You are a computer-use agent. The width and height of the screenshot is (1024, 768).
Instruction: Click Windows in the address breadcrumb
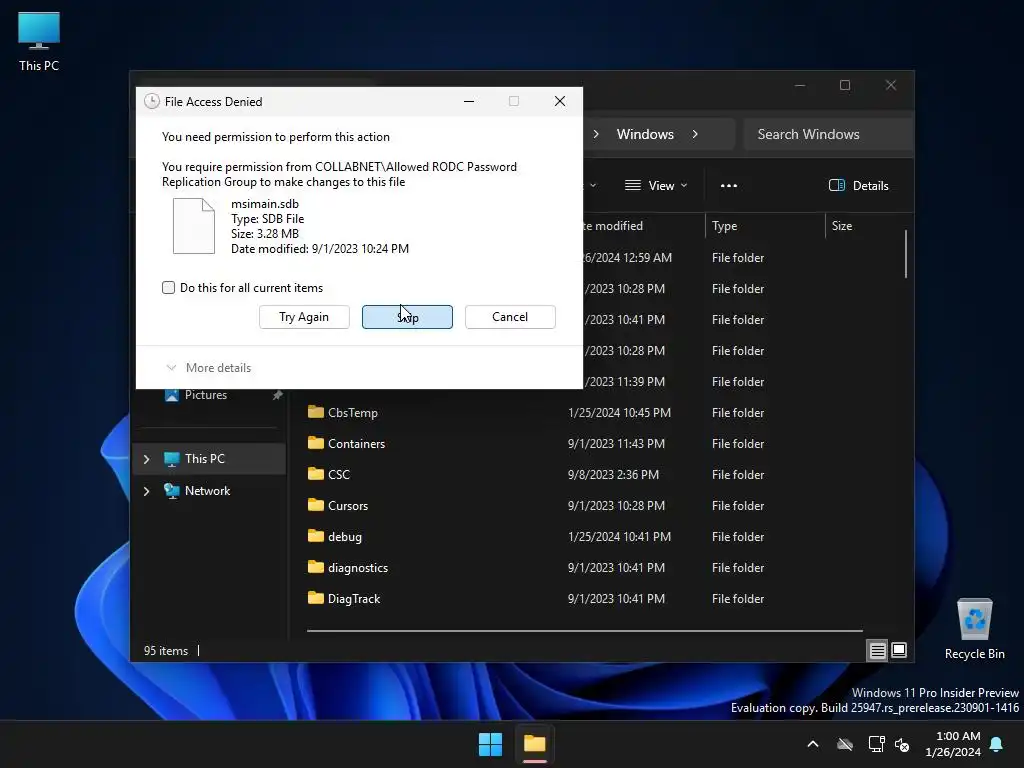[645, 134]
